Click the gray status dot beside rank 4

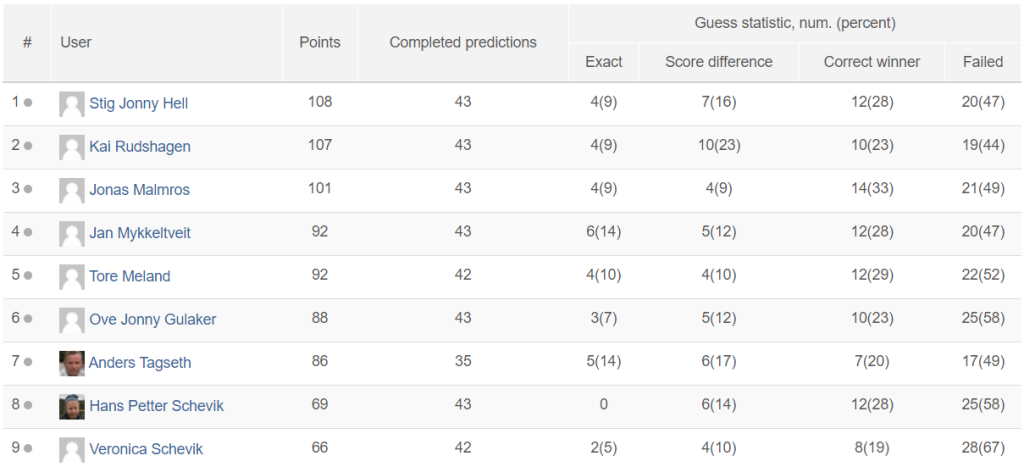28,233
